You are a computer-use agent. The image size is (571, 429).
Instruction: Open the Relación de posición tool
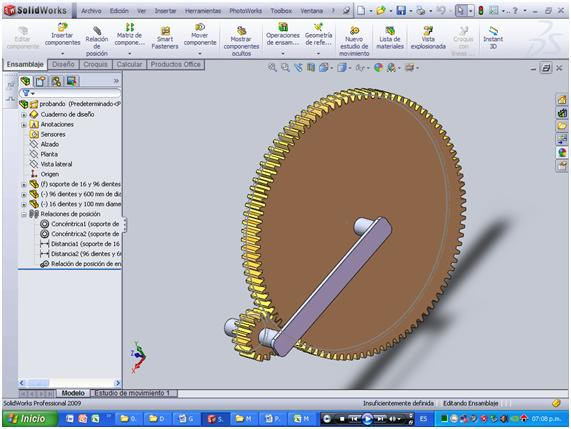97,41
